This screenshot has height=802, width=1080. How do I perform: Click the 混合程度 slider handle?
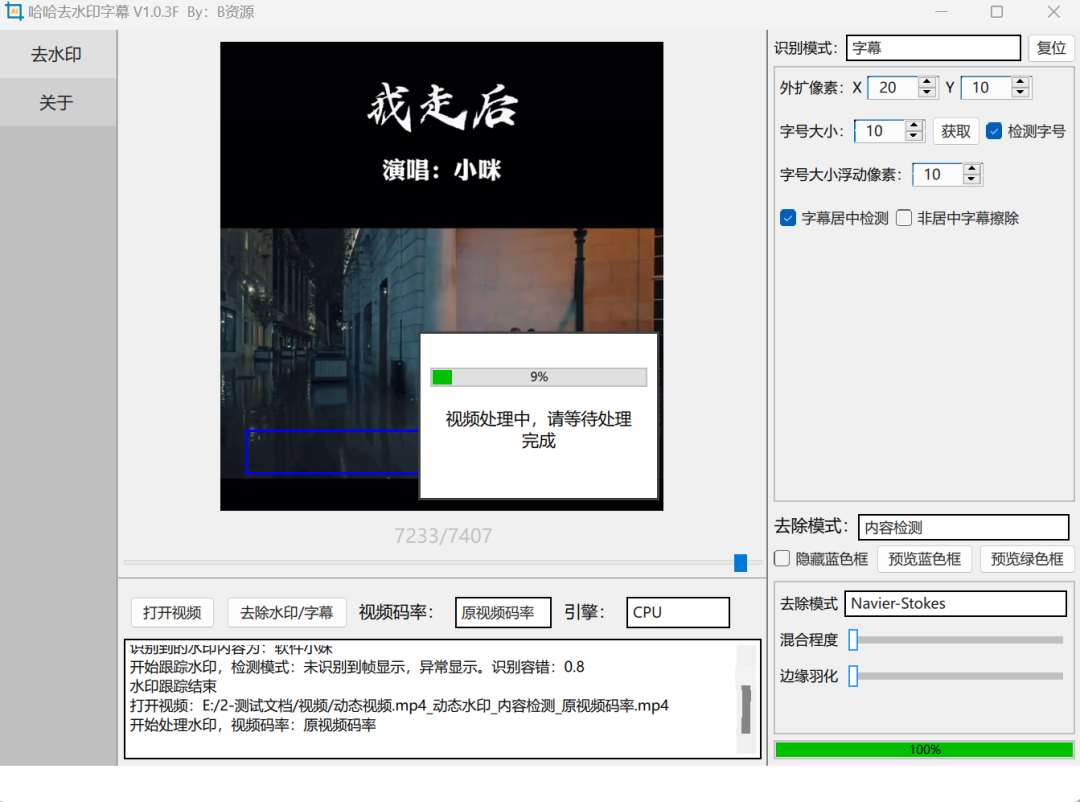851,640
